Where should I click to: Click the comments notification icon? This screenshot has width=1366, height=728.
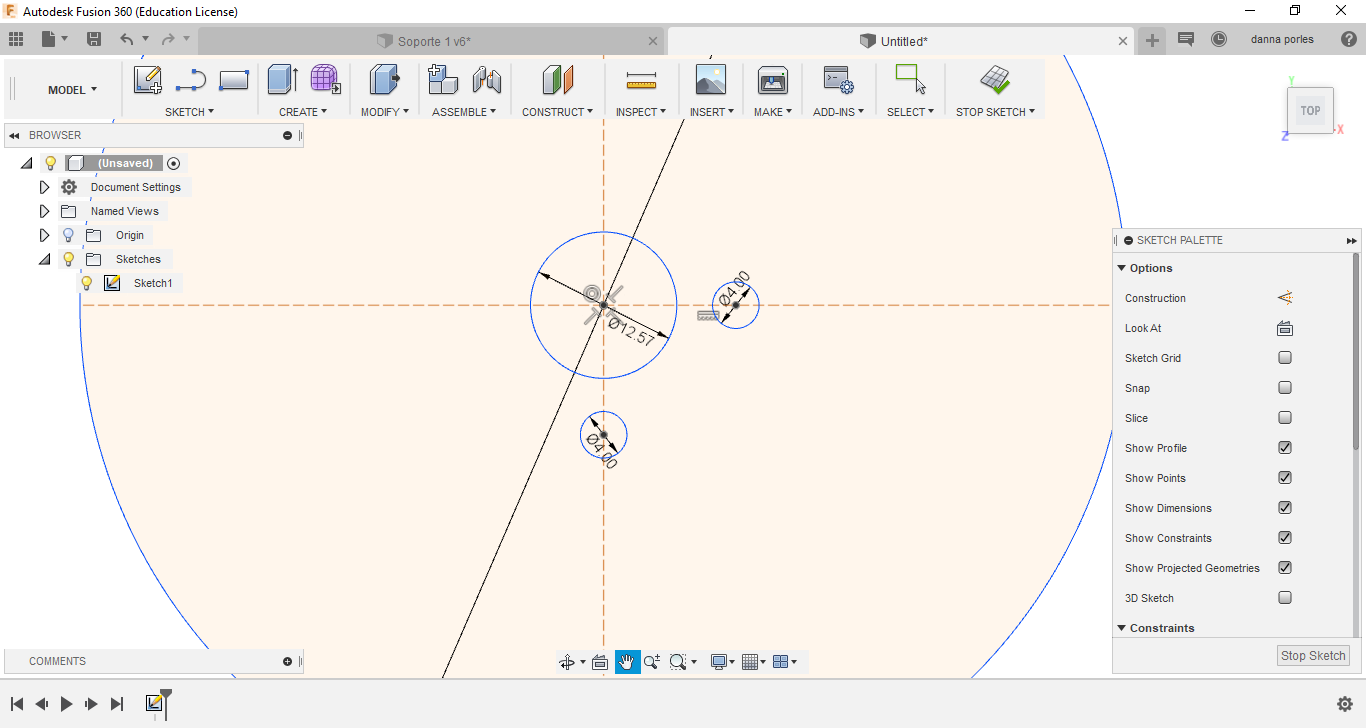coord(1186,39)
